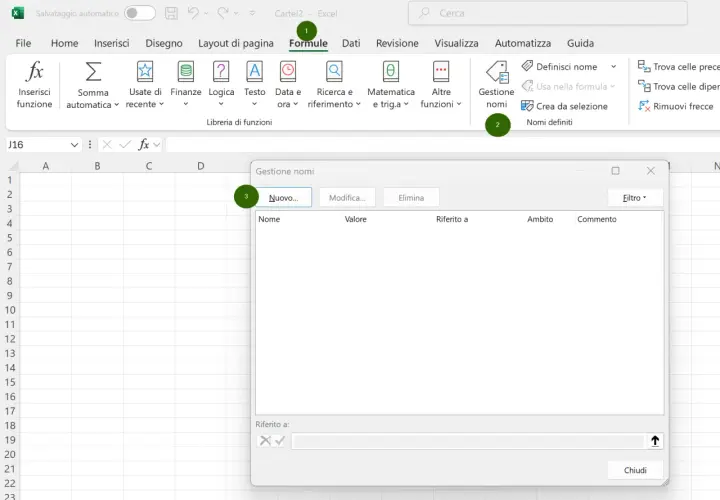Expand the Definisci nome dropdown arrow

pyautogui.click(x=613, y=67)
